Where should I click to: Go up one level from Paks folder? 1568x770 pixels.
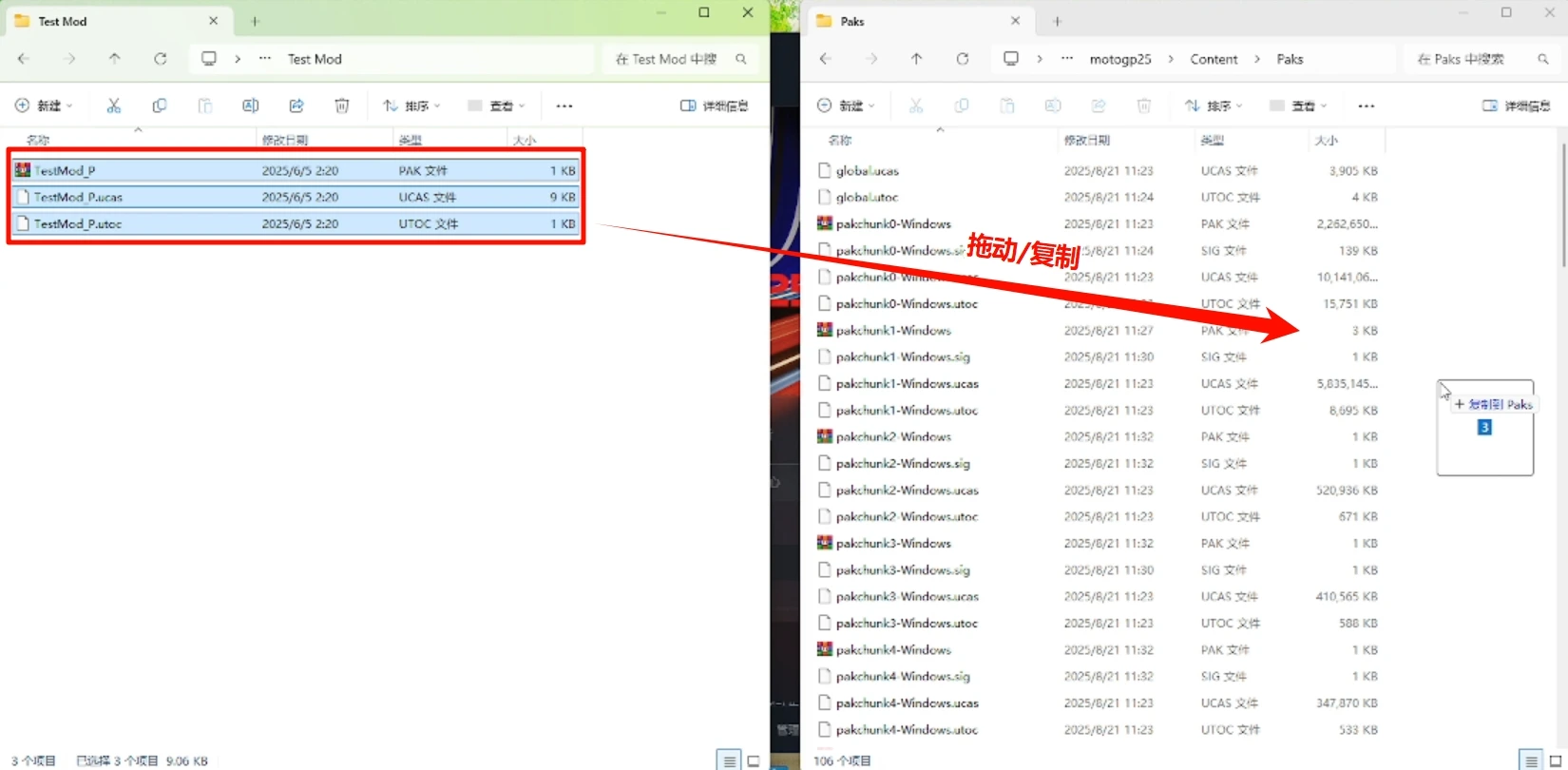pos(917,59)
